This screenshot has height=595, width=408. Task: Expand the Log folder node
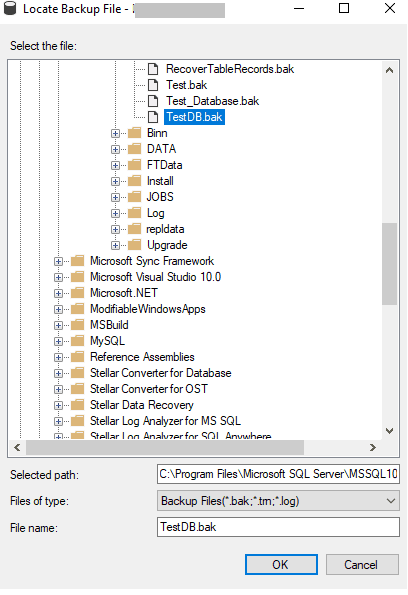point(115,214)
